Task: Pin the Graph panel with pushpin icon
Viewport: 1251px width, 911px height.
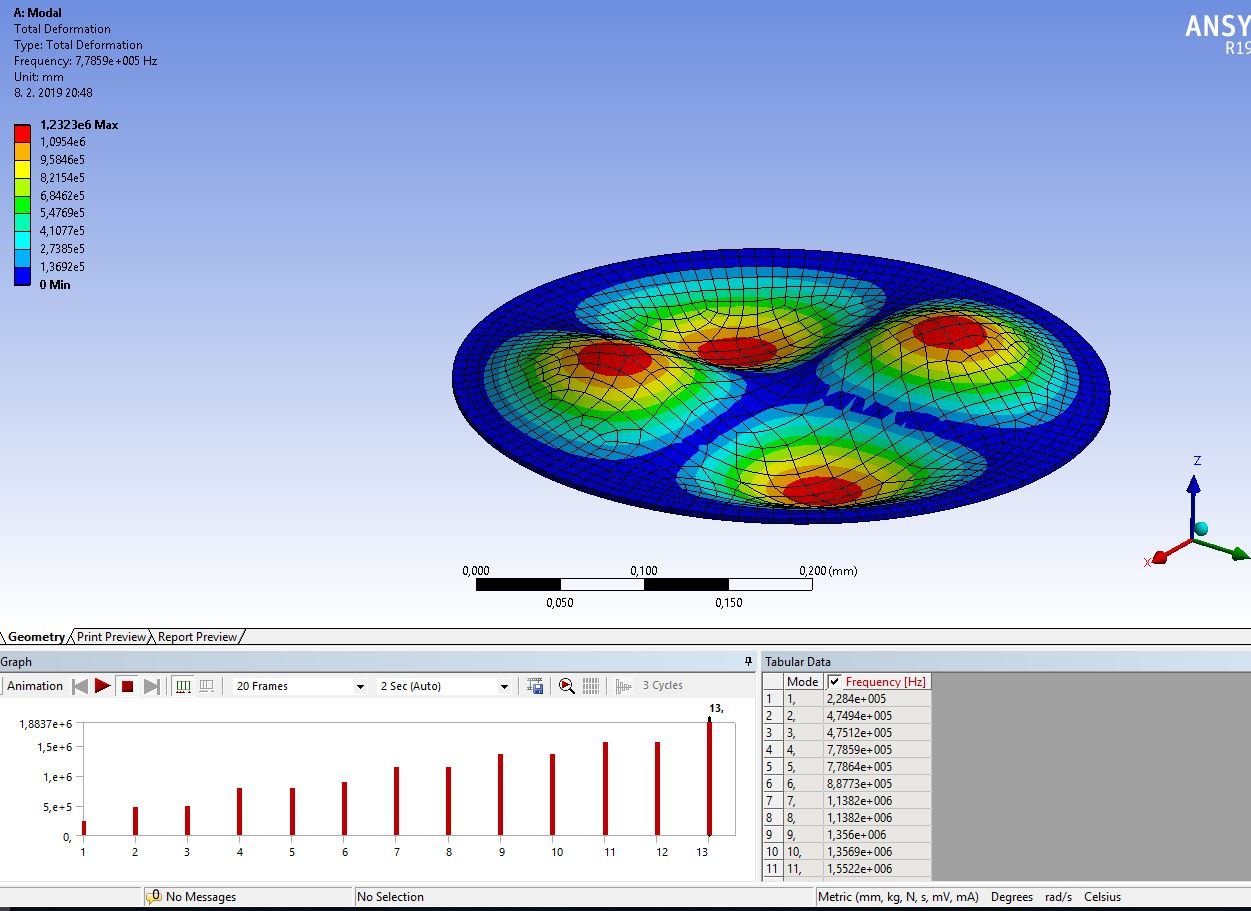Action: (748, 661)
